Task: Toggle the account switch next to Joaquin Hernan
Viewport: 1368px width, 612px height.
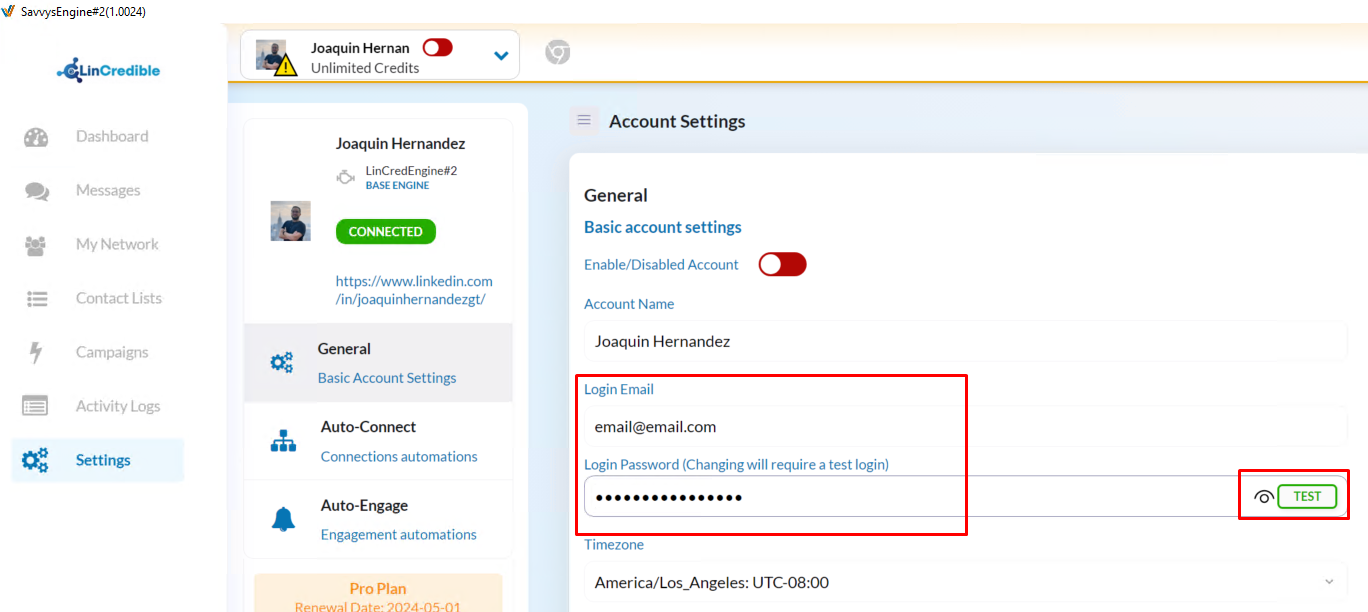Action: pyautogui.click(x=438, y=47)
